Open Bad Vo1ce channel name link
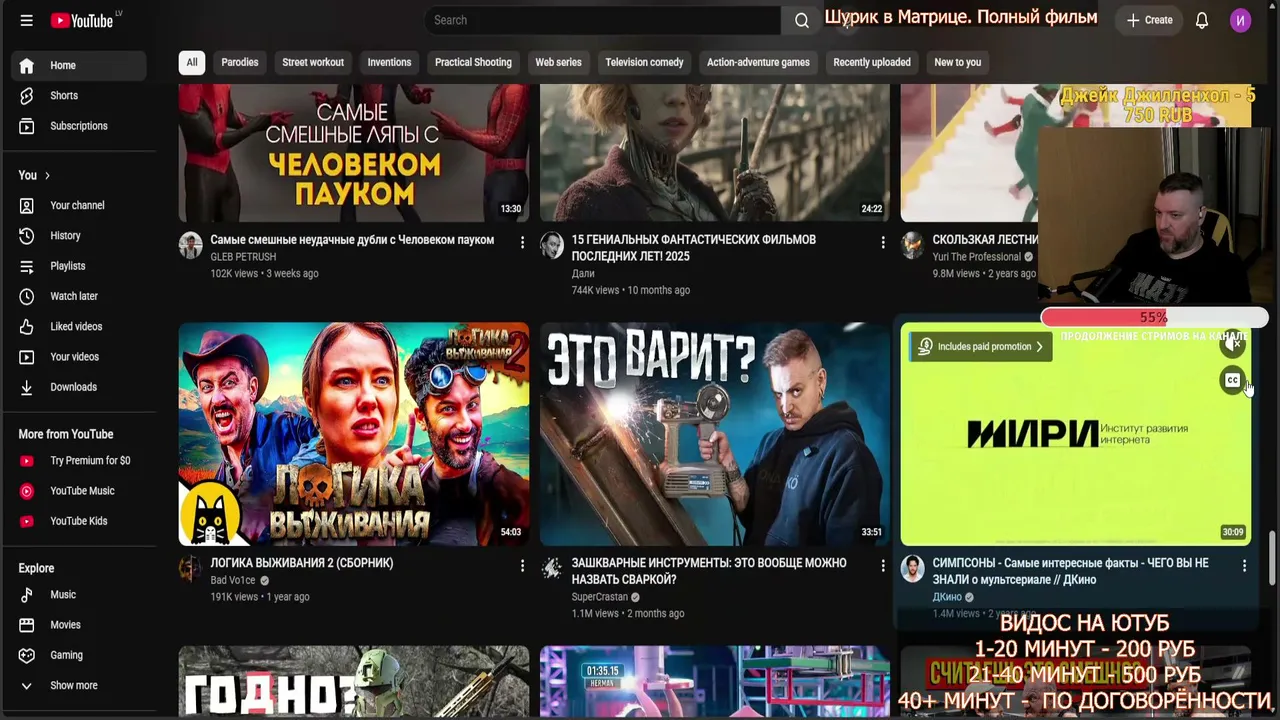The width and height of the screenshot is (1280, 720). (x=233, y=580)
